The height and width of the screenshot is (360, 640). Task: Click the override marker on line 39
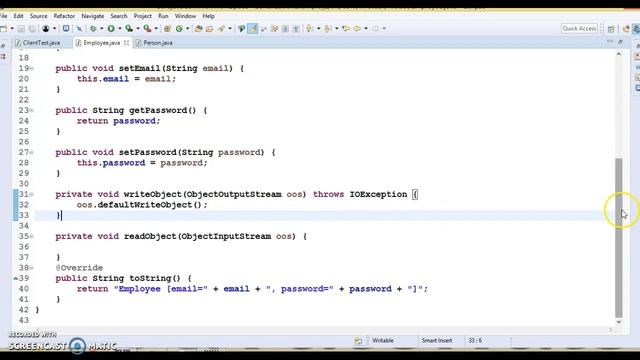tap(16, 278)
